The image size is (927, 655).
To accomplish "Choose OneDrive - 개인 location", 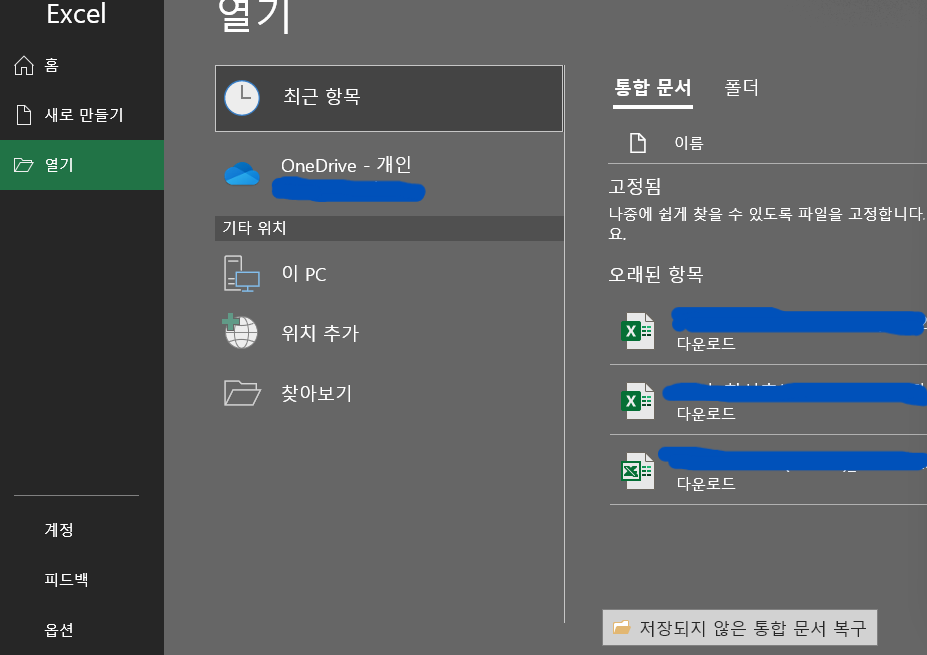I will (388, 176).
